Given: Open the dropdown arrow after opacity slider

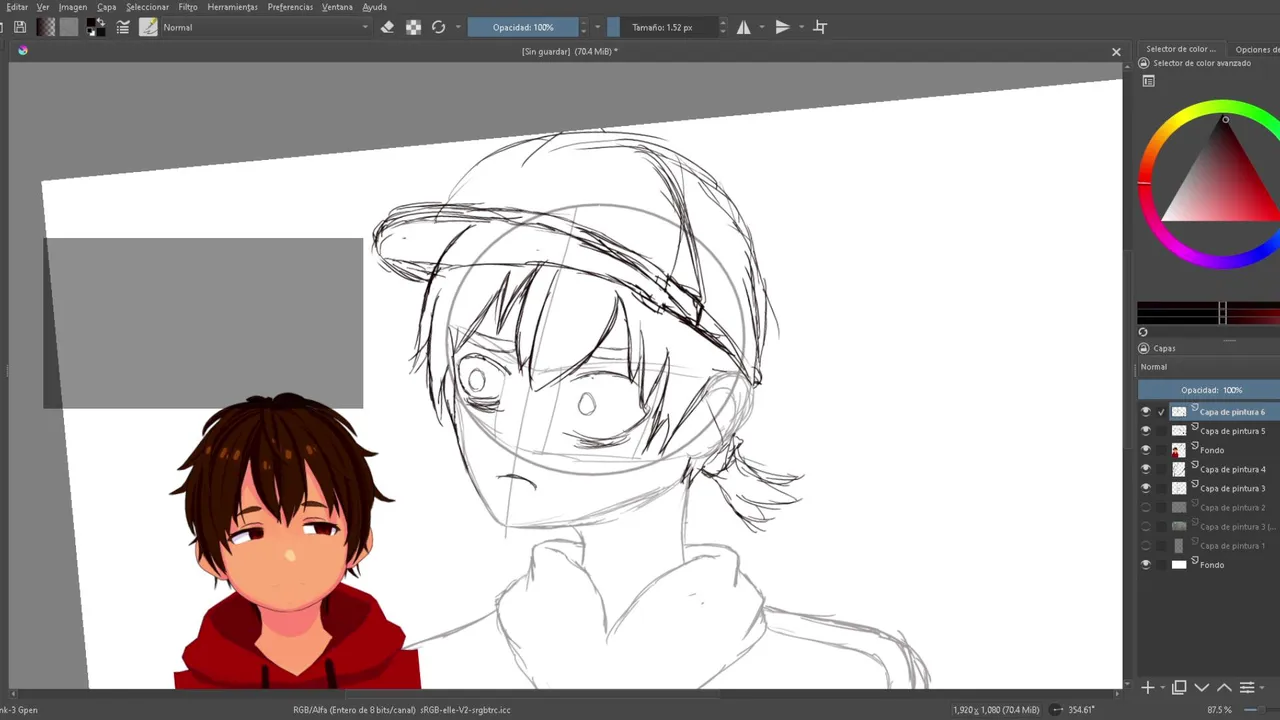Looking at the screenshot, I should pyautogui.click(x=597, y=27).
